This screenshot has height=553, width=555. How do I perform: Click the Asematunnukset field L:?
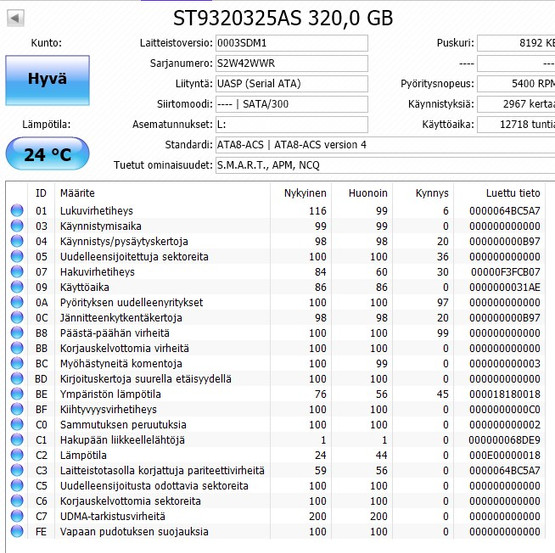[292, 125]
